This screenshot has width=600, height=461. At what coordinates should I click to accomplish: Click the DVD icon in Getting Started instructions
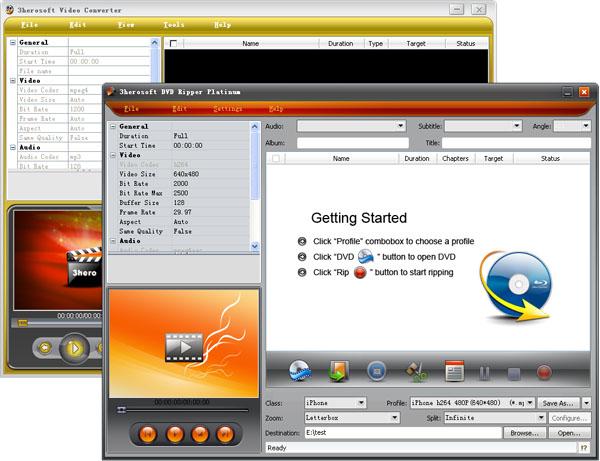[x=365, y=256]
